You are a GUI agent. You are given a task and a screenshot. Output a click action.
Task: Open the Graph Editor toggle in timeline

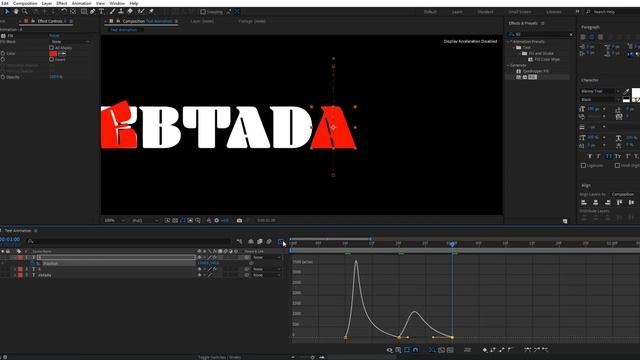(280, 242)
